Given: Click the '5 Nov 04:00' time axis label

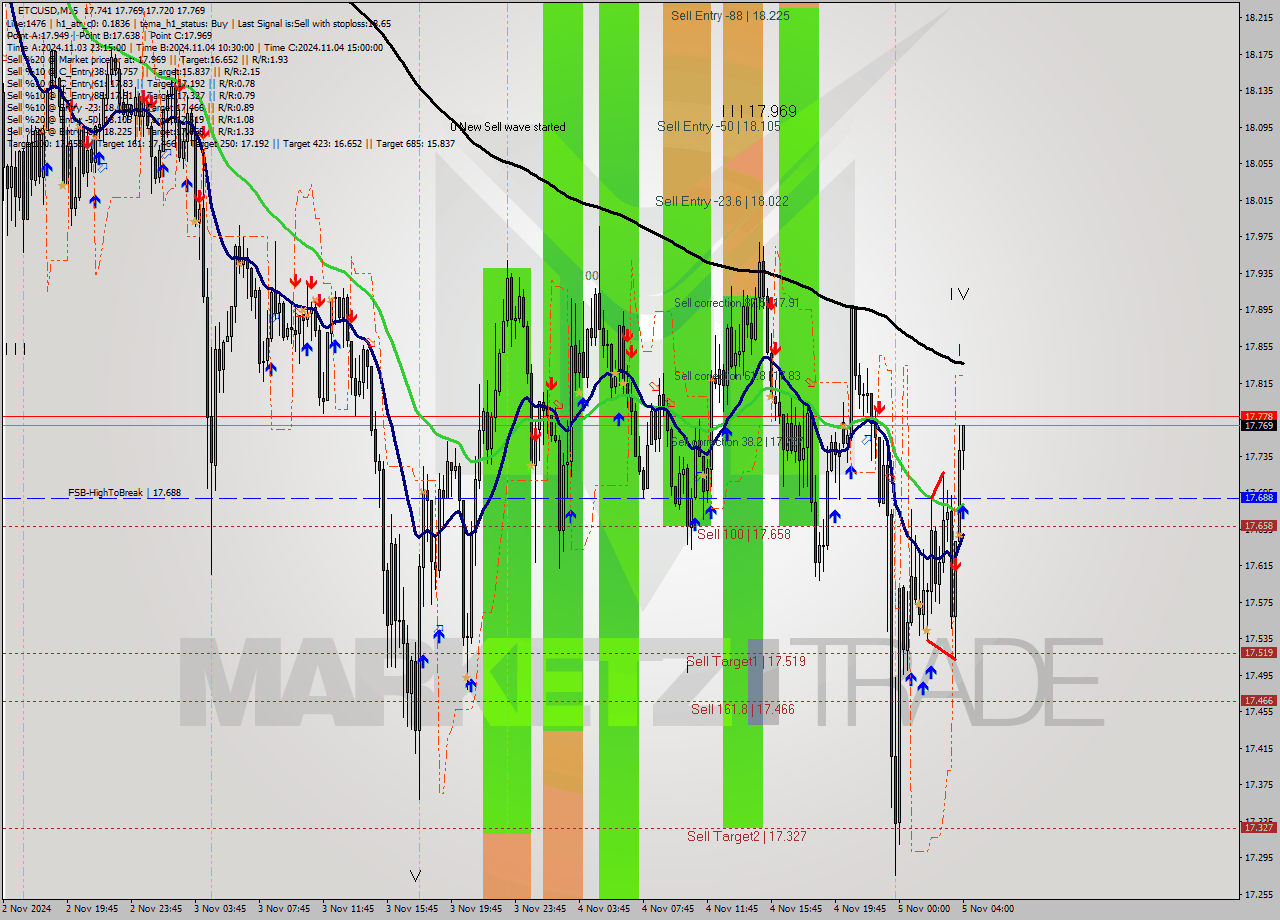Looking at the screenshot, I should click(987, 909).
